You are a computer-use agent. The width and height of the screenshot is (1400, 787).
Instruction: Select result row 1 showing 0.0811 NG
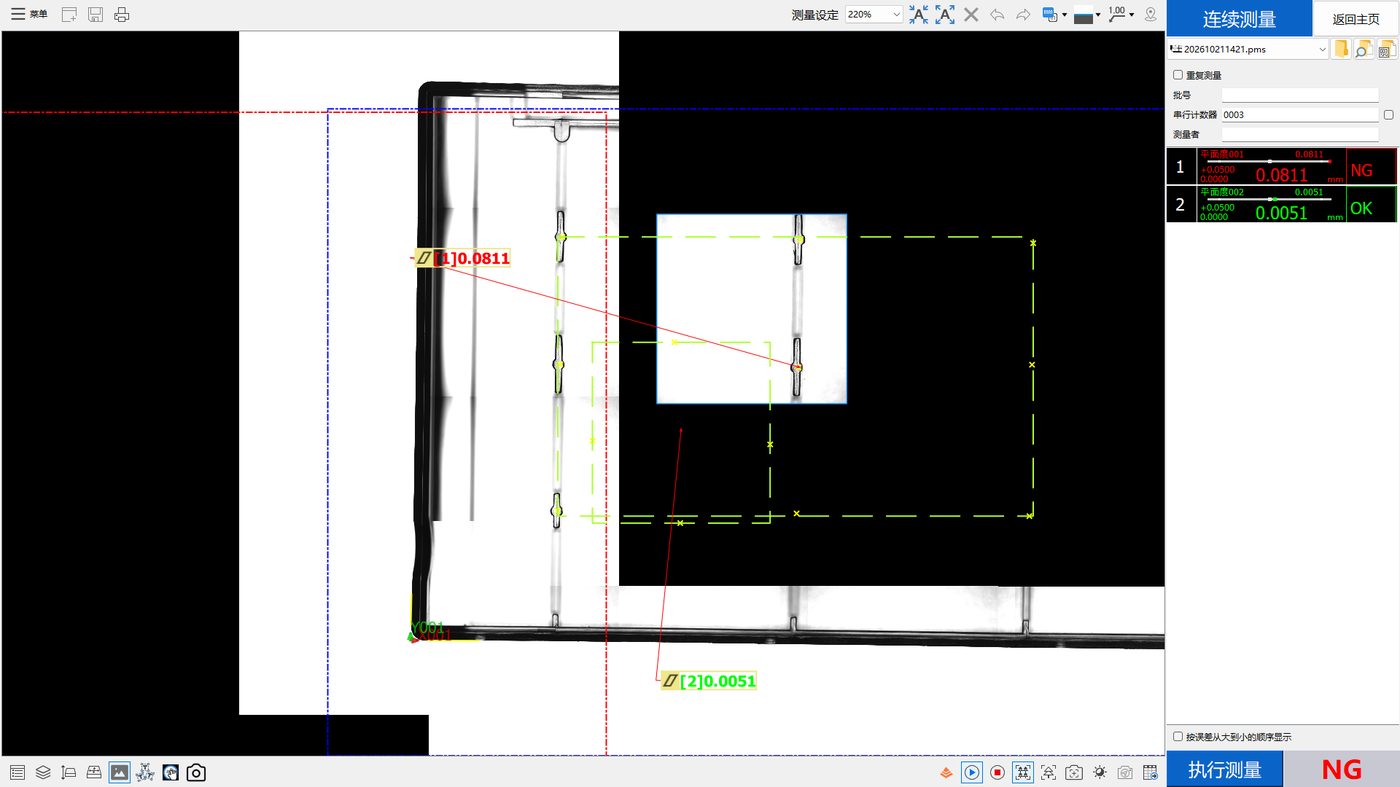(x=1282, y=167)
